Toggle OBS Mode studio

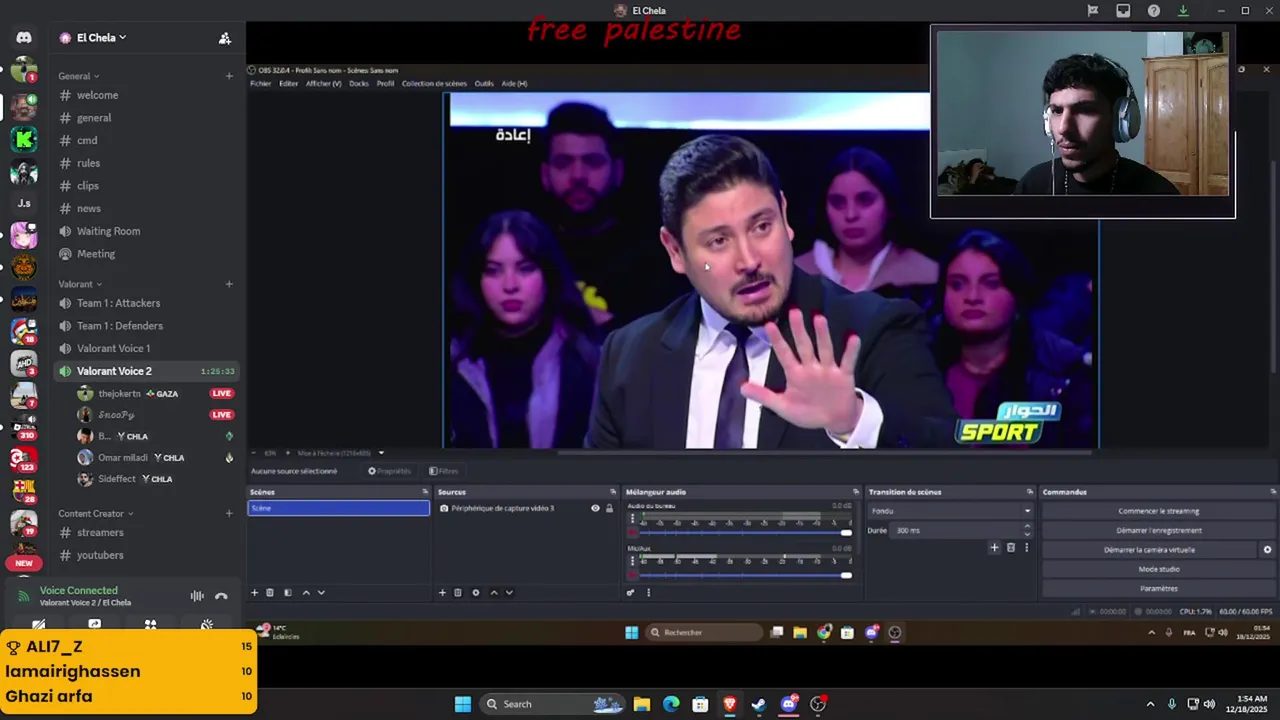[x=1158, y=569]
